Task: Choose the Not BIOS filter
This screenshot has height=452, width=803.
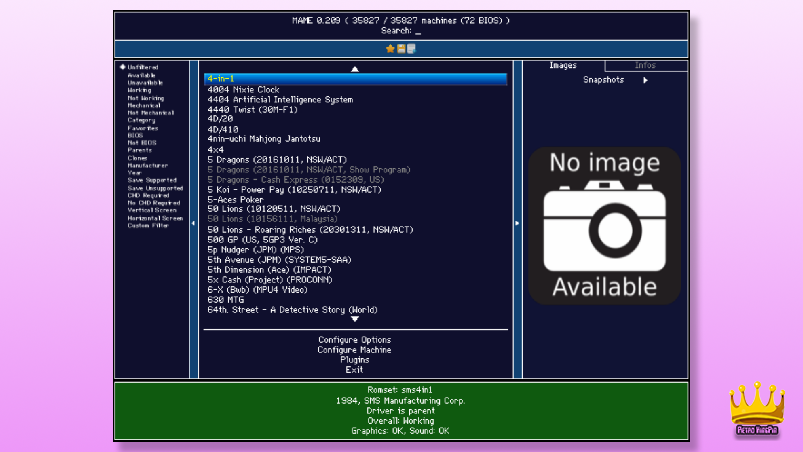Action: coord(142,143)
